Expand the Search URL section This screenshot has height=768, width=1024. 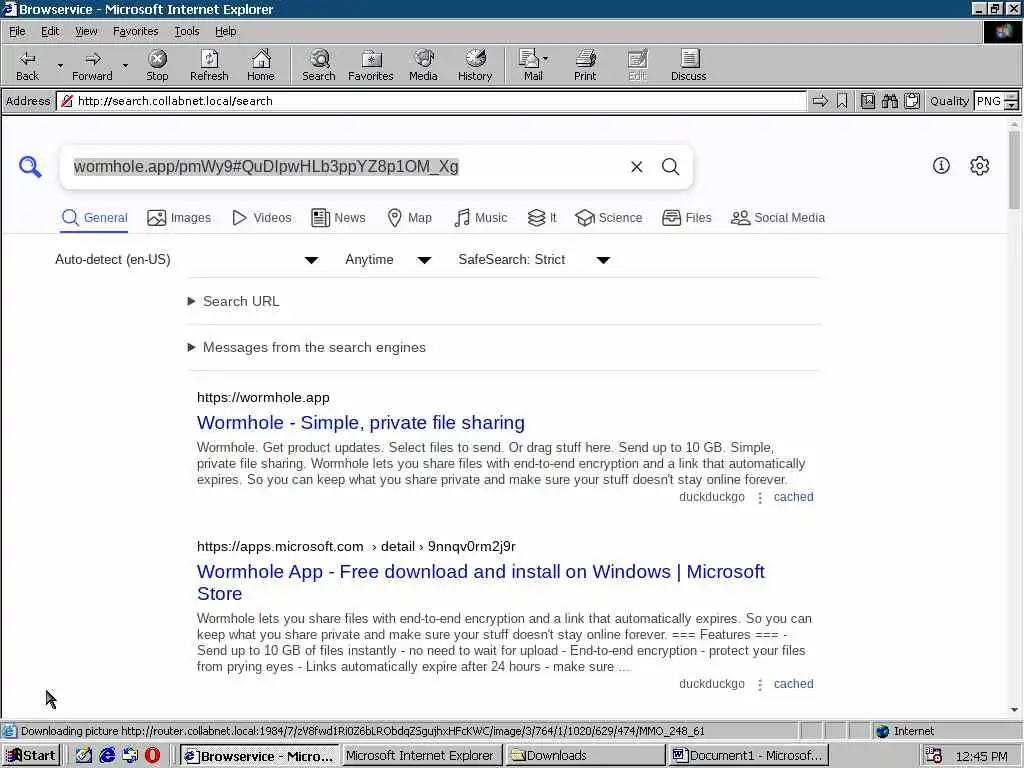click(234, 302)
